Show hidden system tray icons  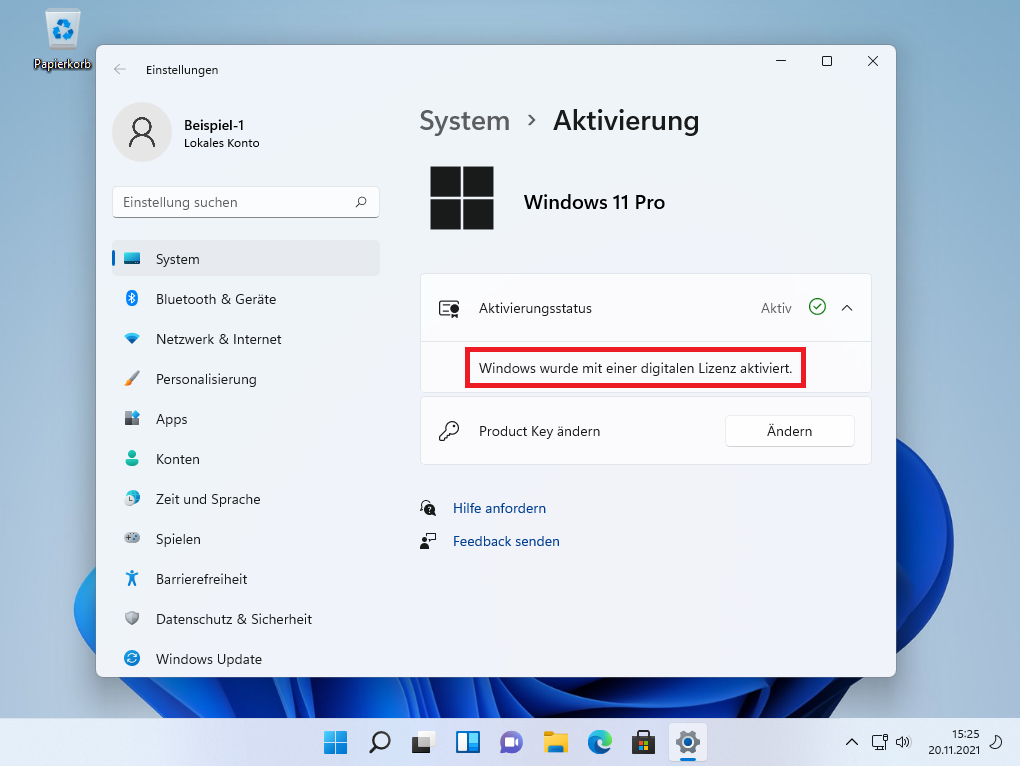(x=852, y=742)
